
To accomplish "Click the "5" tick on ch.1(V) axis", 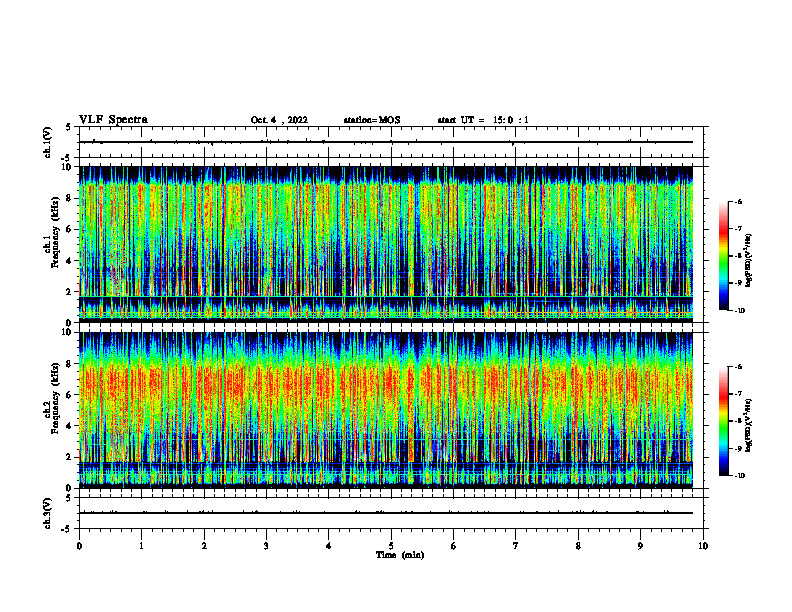I will tap(70, 127).
